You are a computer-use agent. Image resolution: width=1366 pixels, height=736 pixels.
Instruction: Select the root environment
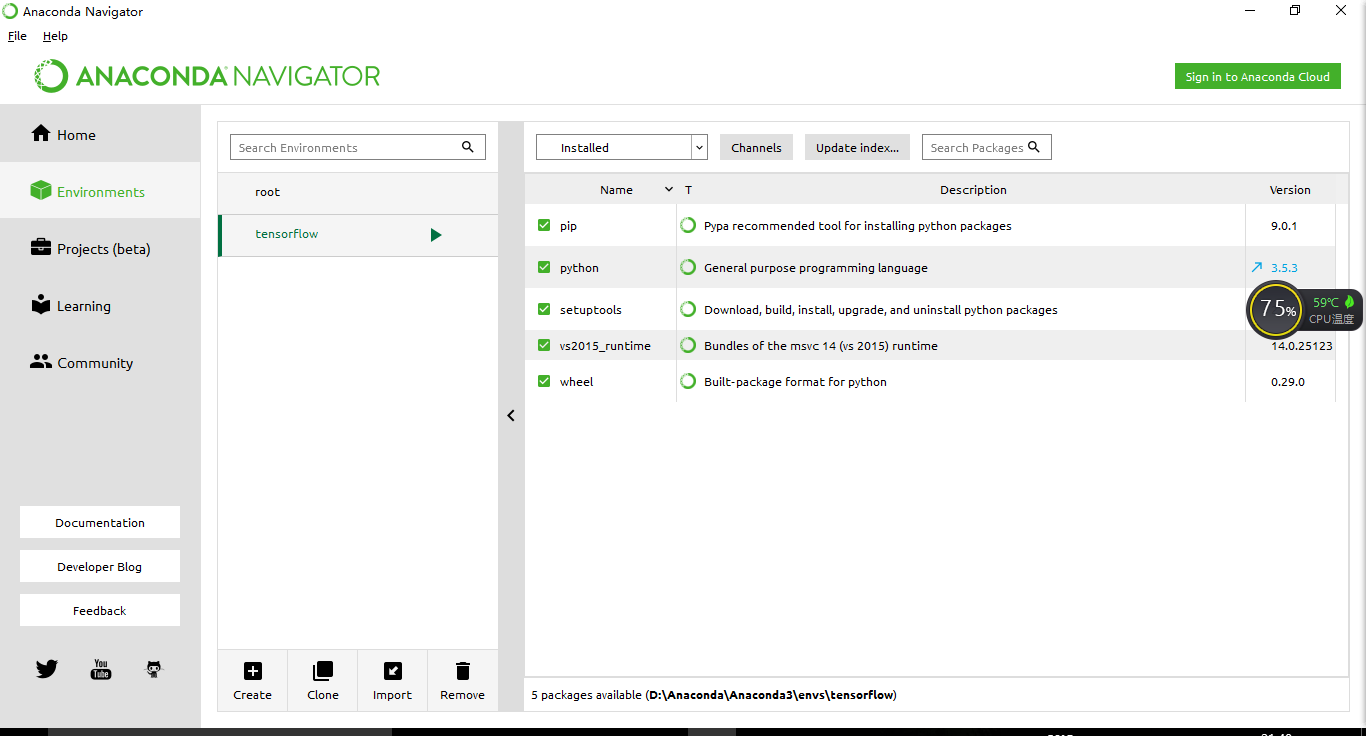pos(358,192)
